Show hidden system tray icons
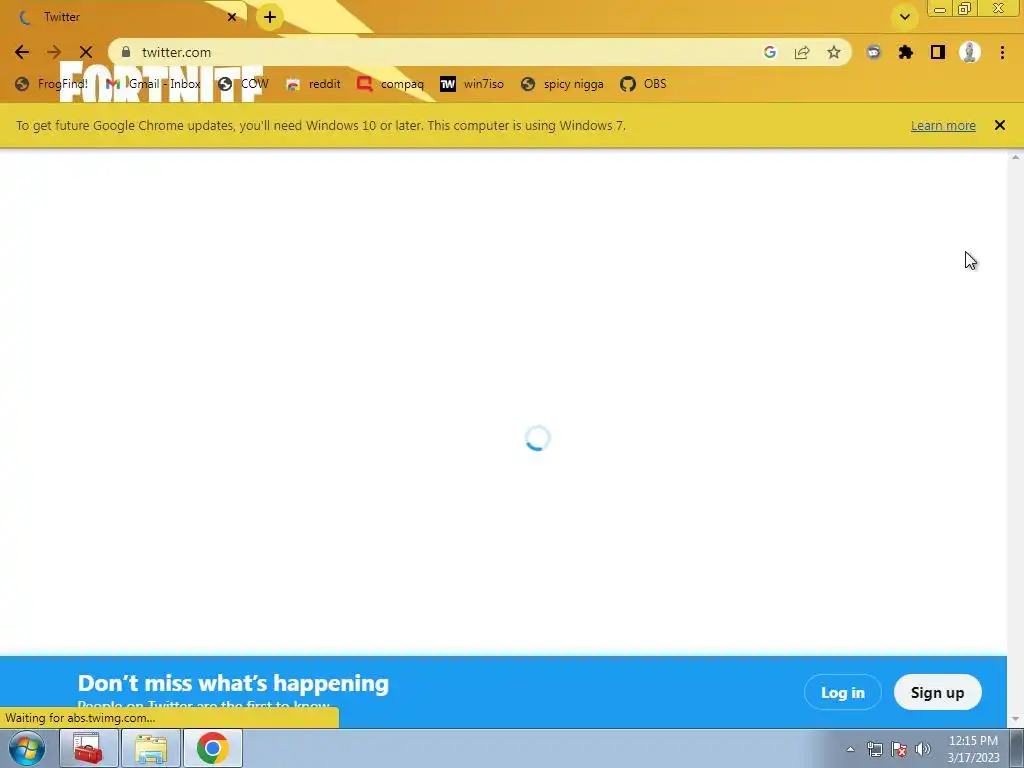The image size is (1024, 768). (850, 749)
